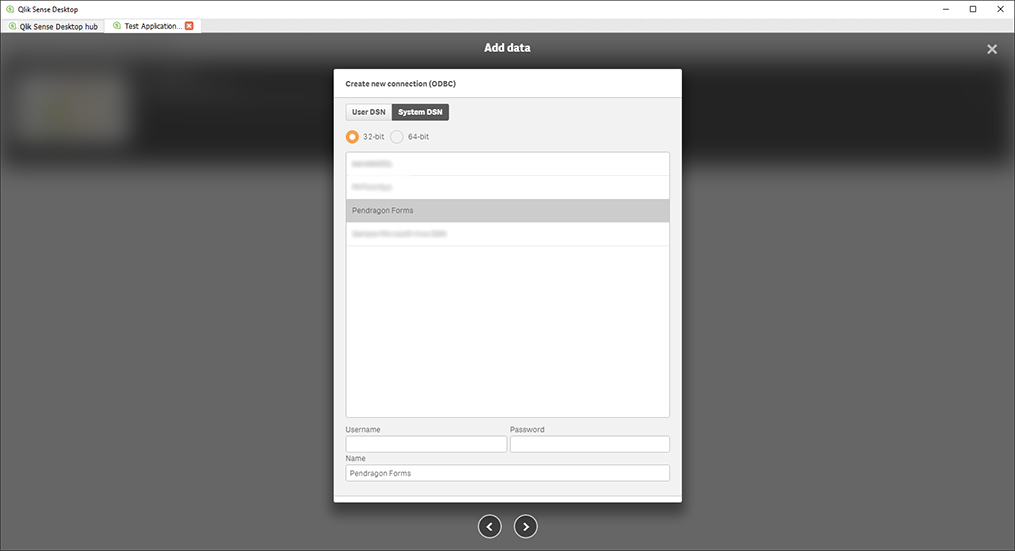The image size is (1015, 551).
Task: Maximize the Qlik Sense Desktop window
Action: (973, 9)
